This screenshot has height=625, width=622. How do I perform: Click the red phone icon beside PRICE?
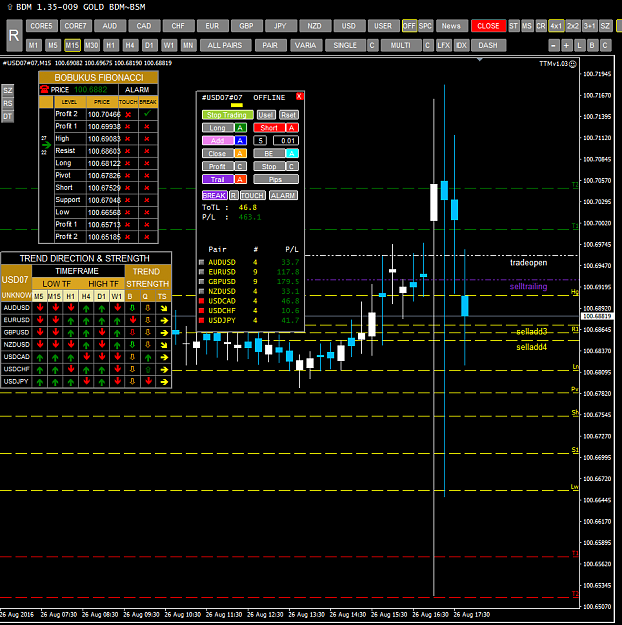click(x=45, y=90)
